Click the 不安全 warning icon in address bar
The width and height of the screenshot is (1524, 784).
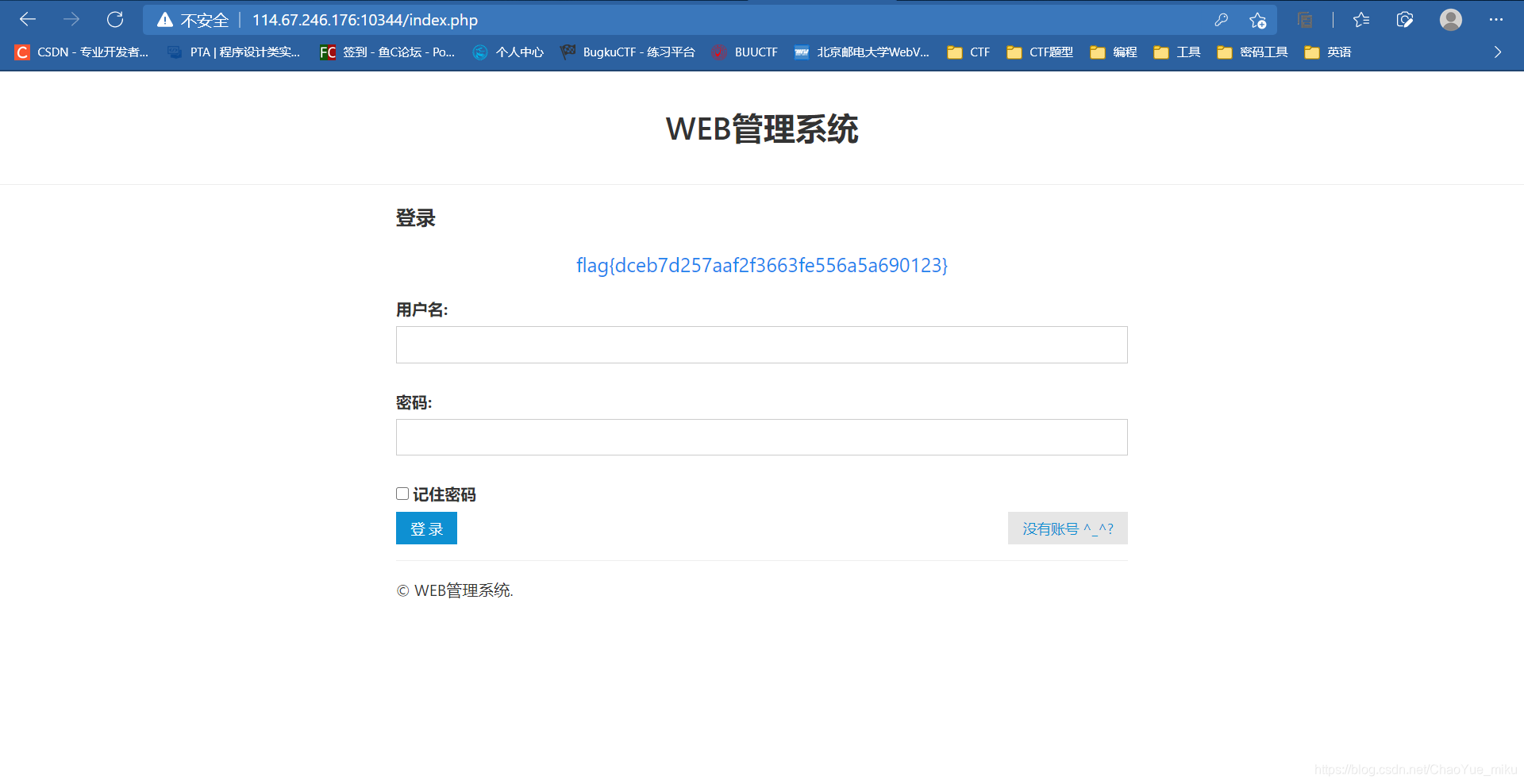point(164,19)
